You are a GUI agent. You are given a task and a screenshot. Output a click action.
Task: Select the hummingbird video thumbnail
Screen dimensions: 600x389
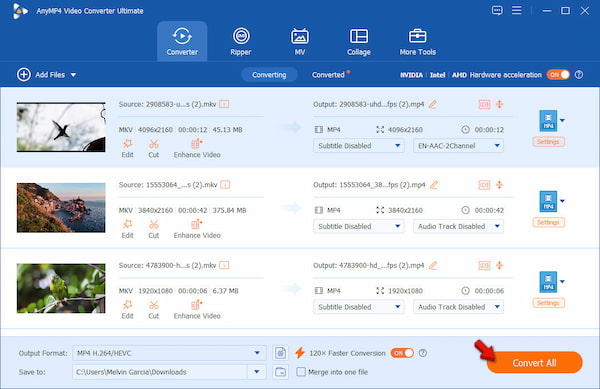(x=61, y=127)
